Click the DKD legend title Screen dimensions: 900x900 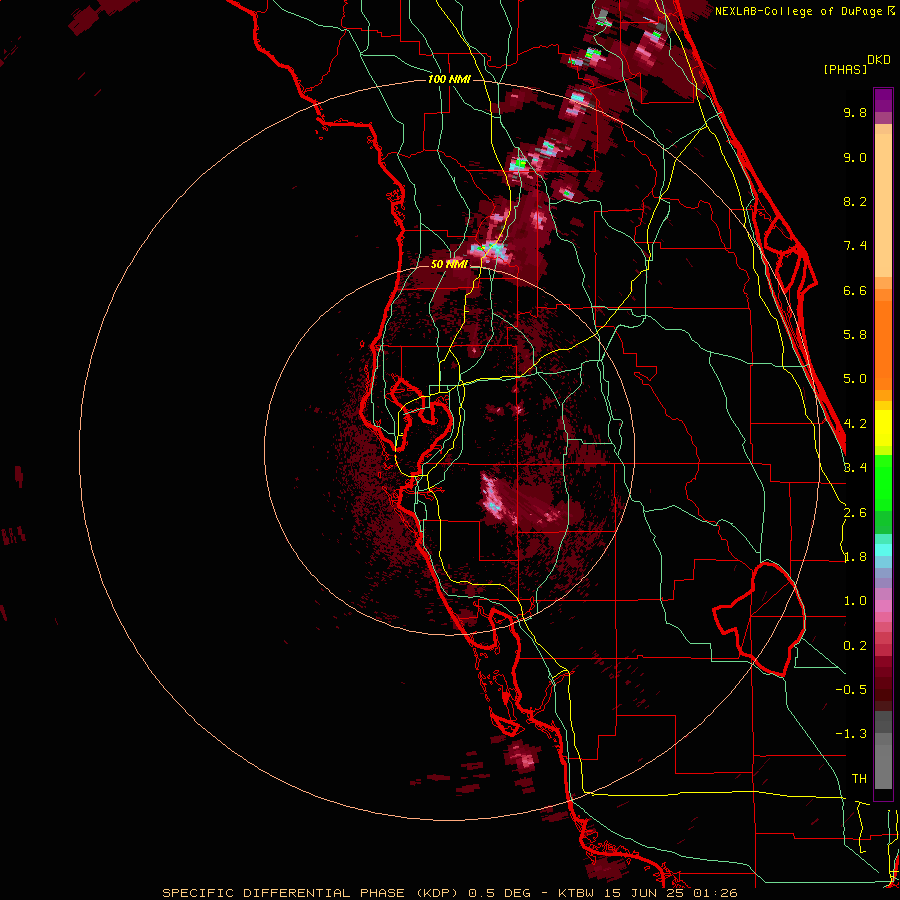879,60
